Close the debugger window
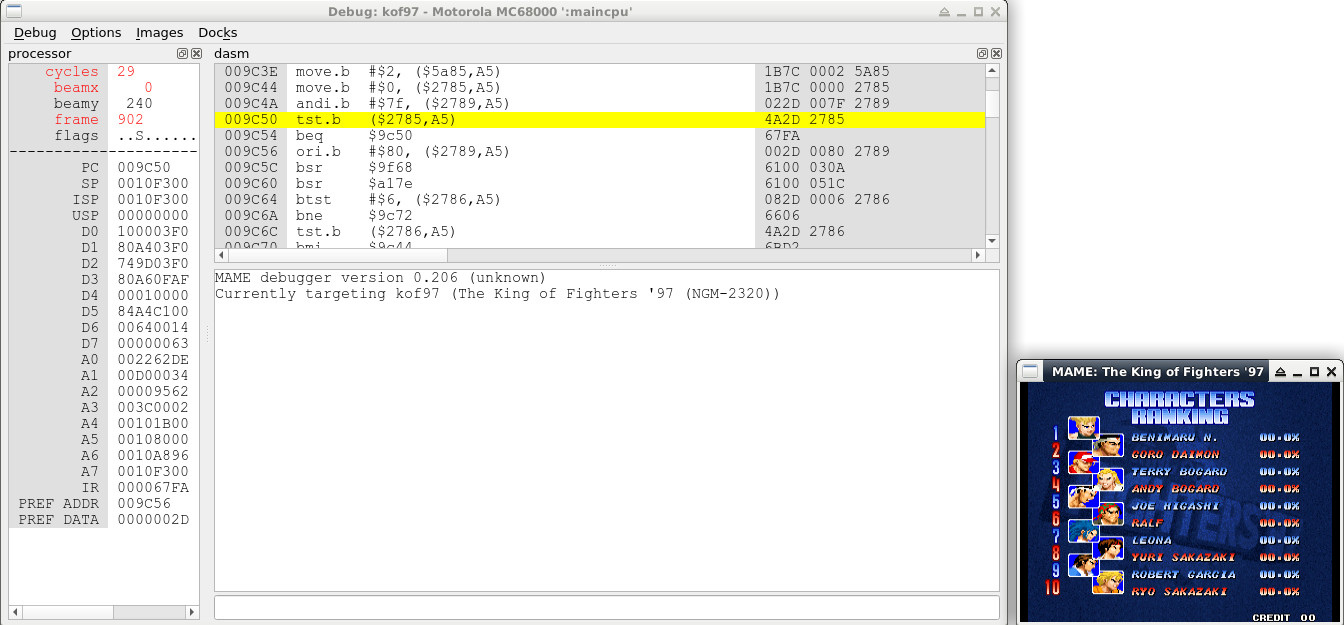 [995, 12]
